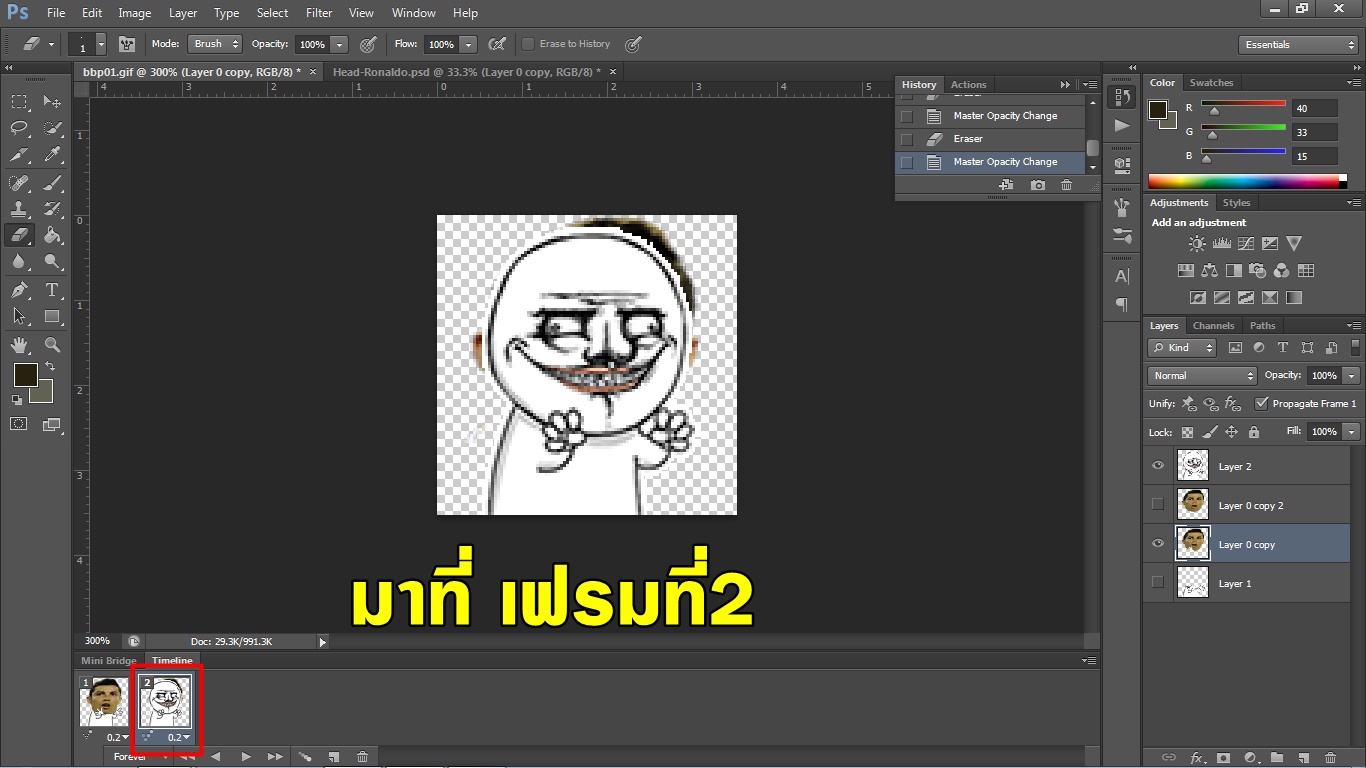Create a new snapshot in History panel
1366x768 pixels.
tap(1038, 185)
